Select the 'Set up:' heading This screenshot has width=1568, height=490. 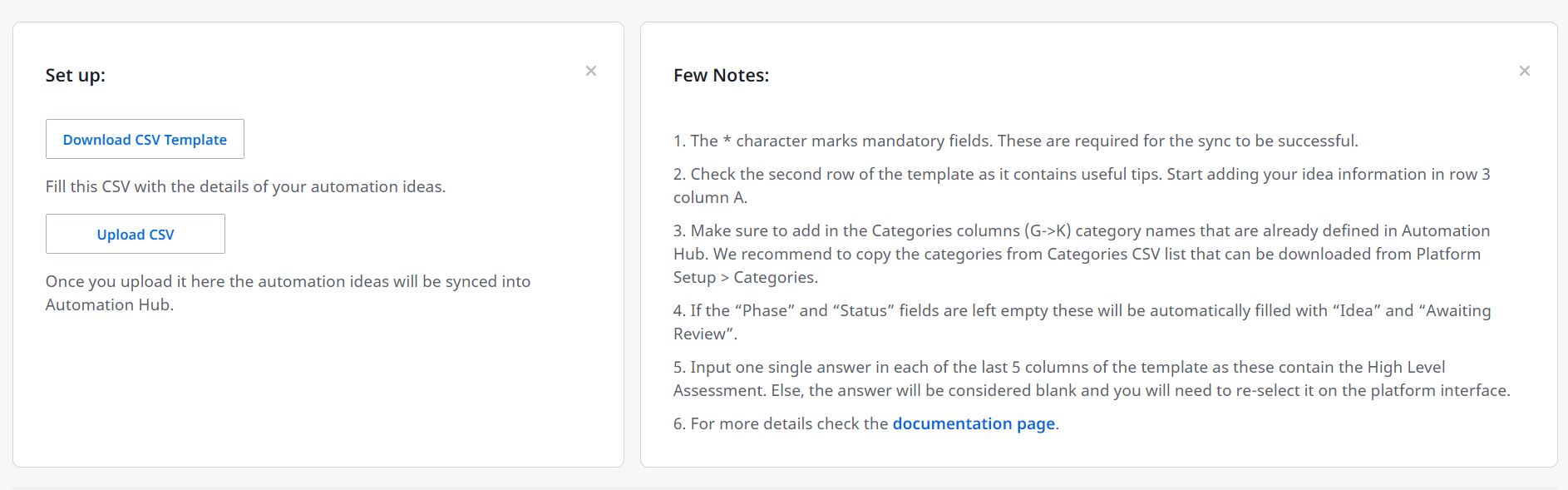point(76,75)
